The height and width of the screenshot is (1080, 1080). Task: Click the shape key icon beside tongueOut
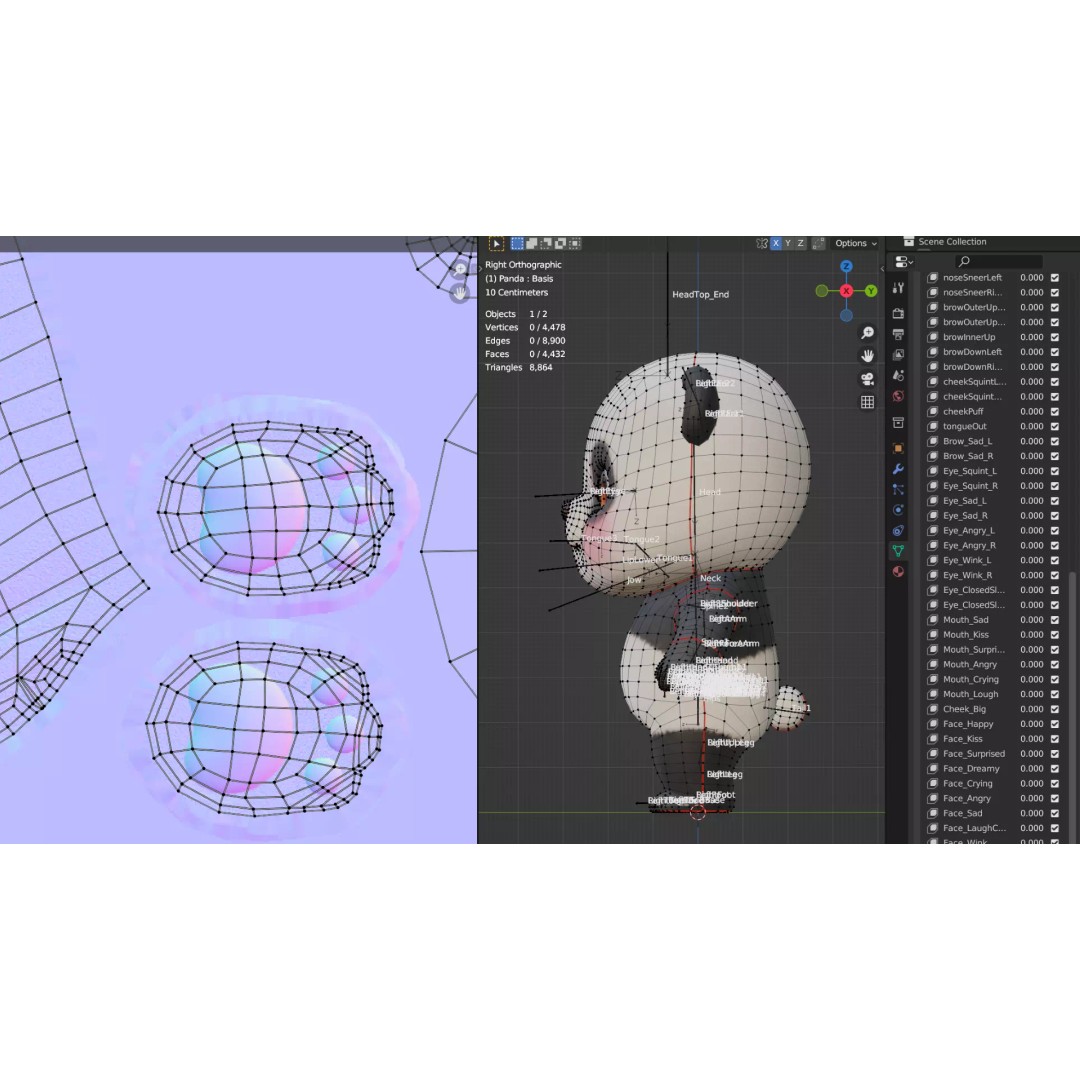point(933,426)
